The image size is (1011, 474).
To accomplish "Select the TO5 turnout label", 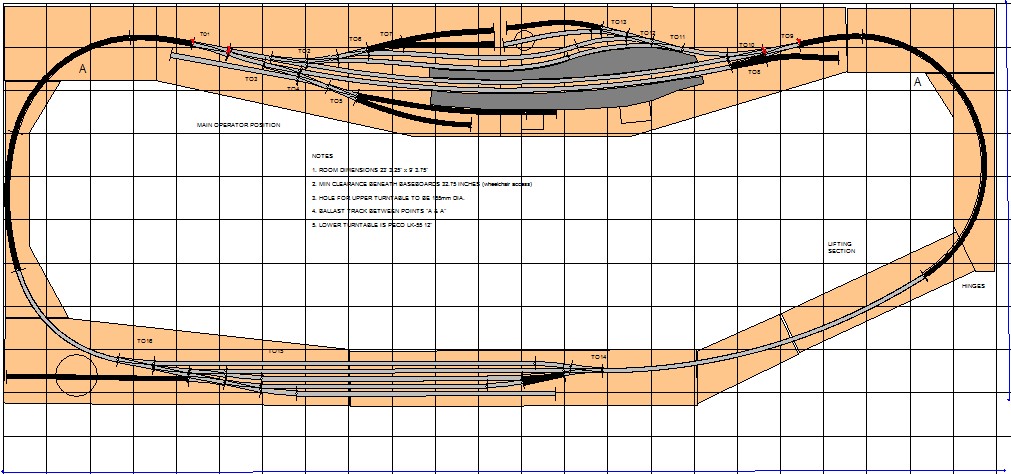I will click(x=336, y=101).
